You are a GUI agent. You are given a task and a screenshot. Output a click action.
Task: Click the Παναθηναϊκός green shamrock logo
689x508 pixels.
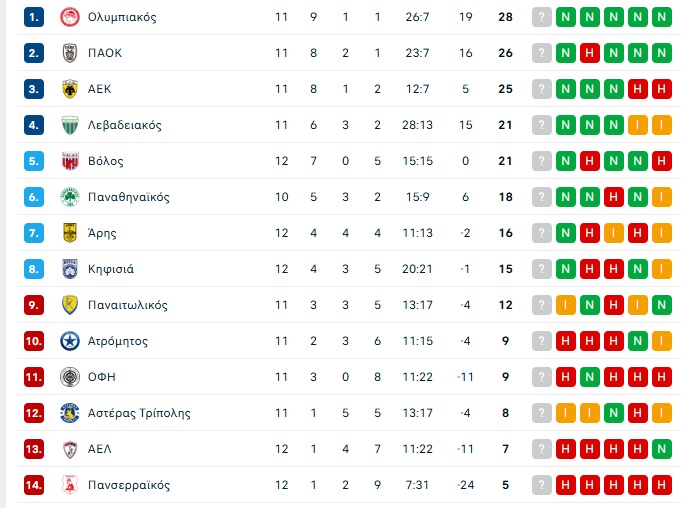tap(70, 197)
